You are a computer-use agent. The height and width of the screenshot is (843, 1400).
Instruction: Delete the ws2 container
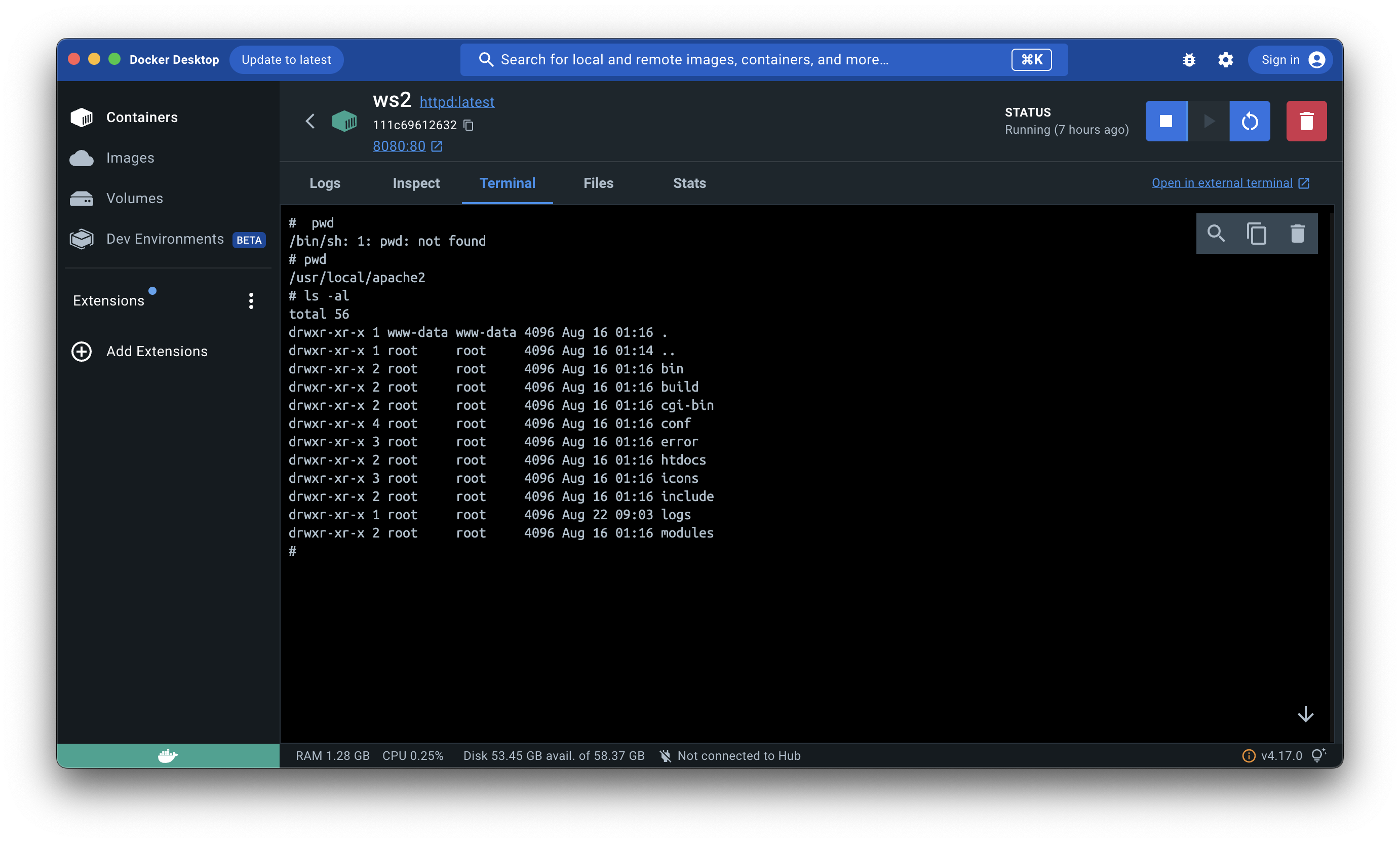pyautogui.click(x=1306, y=121)
